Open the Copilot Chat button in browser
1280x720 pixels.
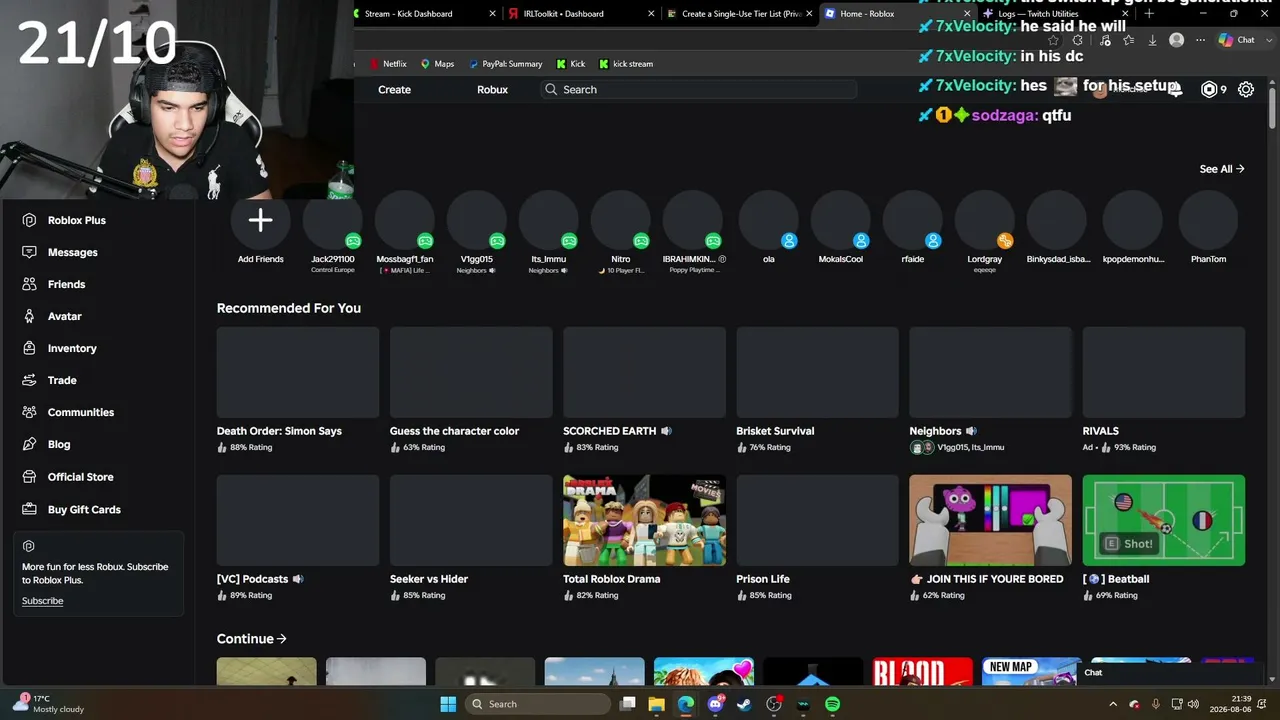[x=1237, y=40]
